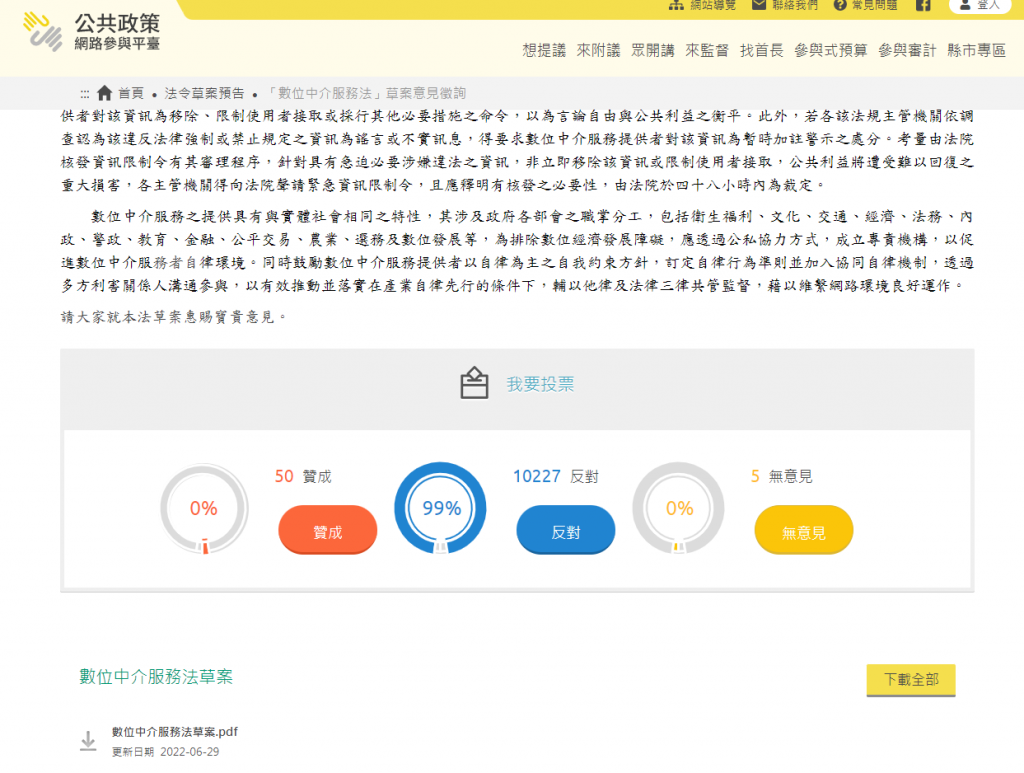Screen dimensions: 1024x773
Task: Vote with the yellow 無意見 button
Action: tap(804, 529)
